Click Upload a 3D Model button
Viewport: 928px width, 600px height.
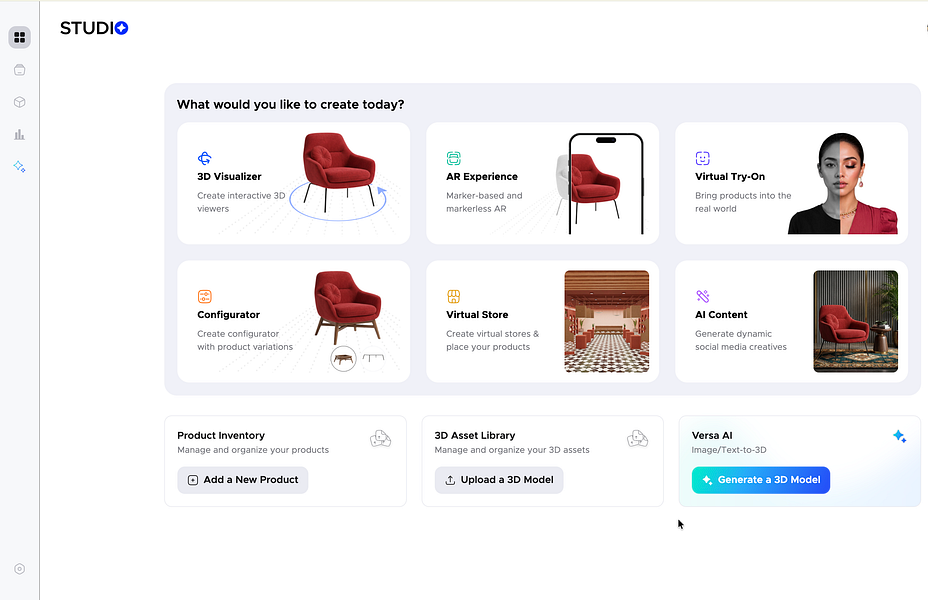(499, 480)
